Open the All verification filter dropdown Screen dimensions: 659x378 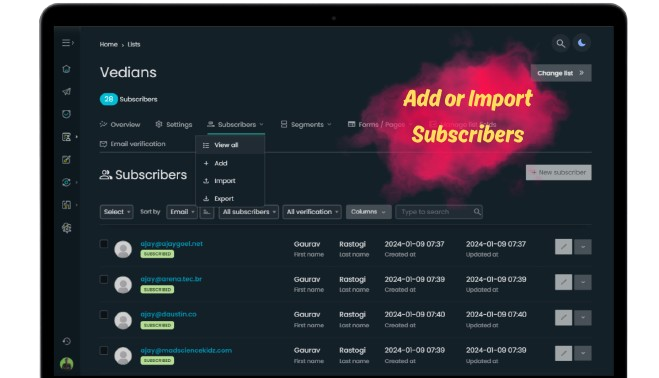click(312, 212)
